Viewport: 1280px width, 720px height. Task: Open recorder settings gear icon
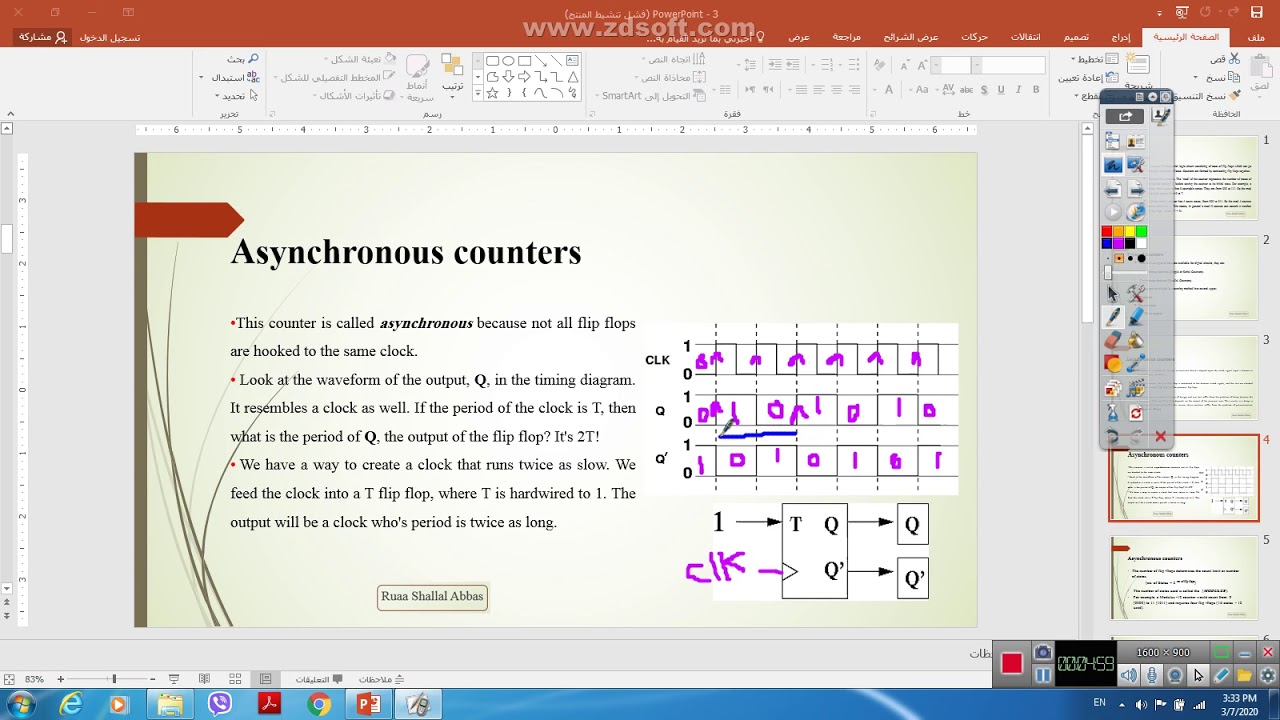point(1267,675)
